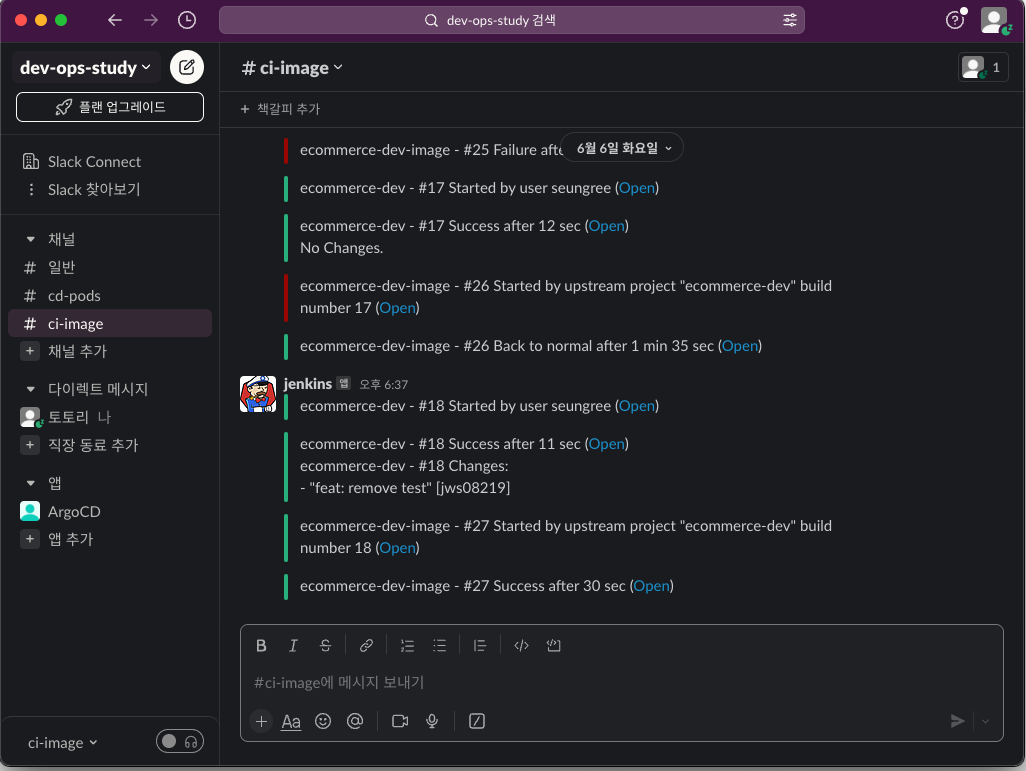The height and width of the screenshot is (771, 1026).
Task: Insert a bulleted list
Action: (x=439, y=646)
